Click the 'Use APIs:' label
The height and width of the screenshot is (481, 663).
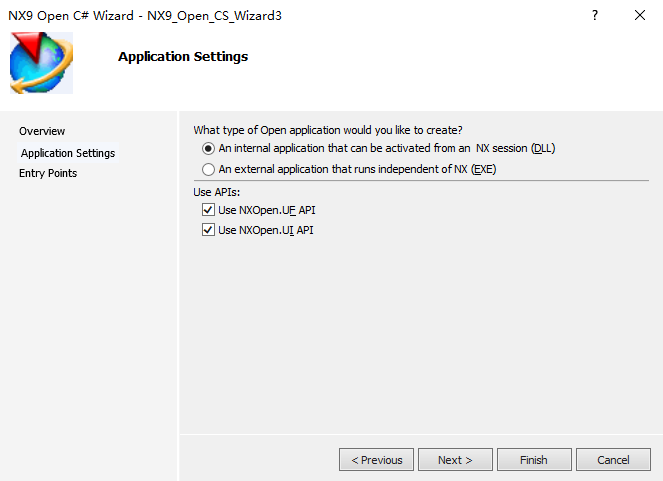217,192
